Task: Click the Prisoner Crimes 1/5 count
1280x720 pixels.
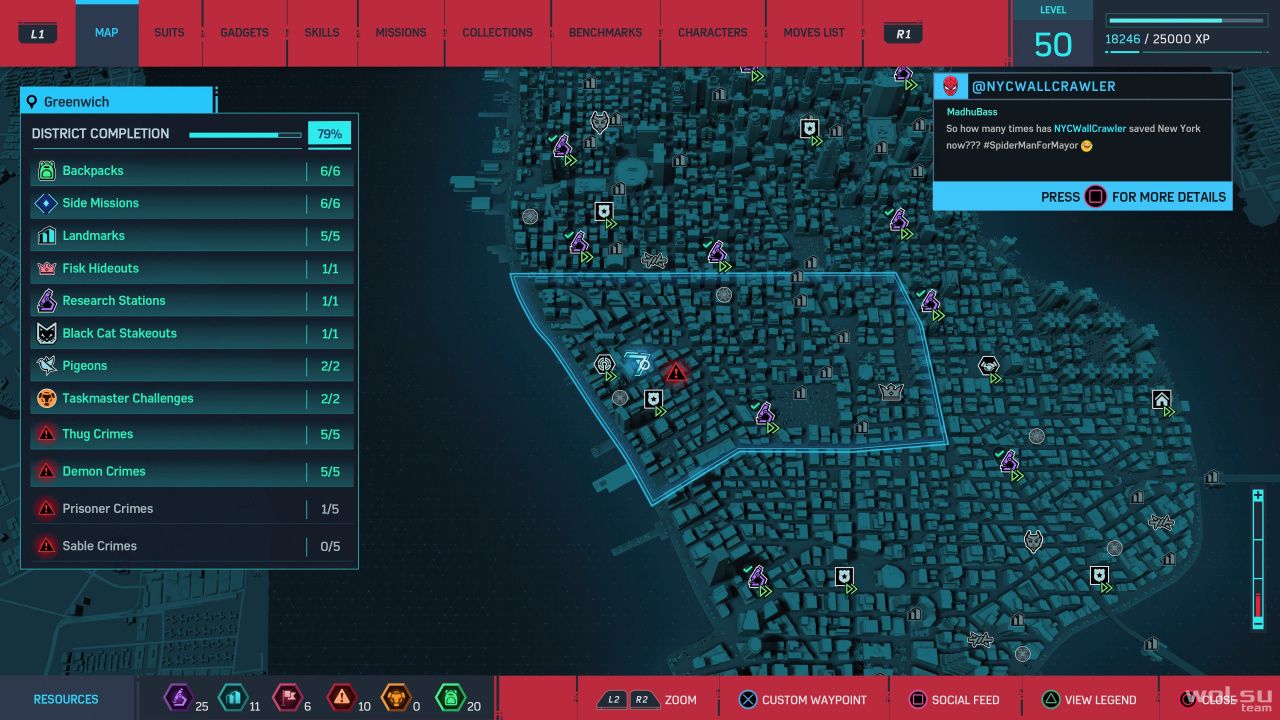Action: (330, 509)
